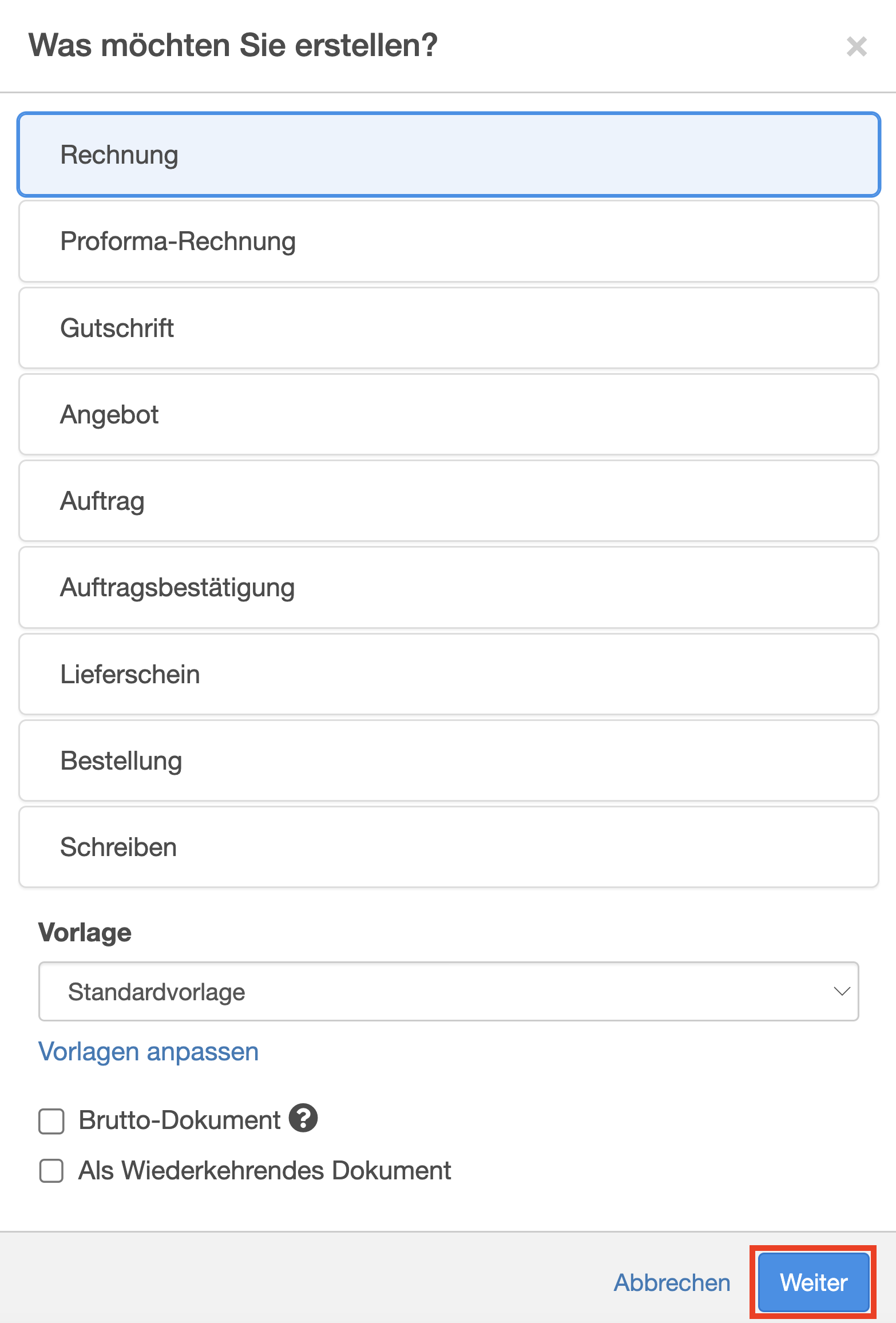896x1323 pixels.
Task: Select Lieferschein from the list
Action: [x=448, y=674]
